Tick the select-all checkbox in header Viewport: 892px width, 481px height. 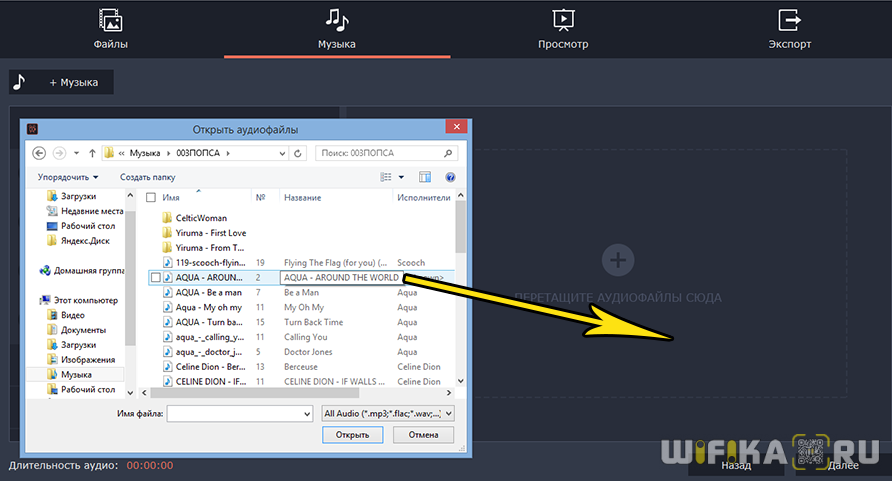tap(151, 198)
